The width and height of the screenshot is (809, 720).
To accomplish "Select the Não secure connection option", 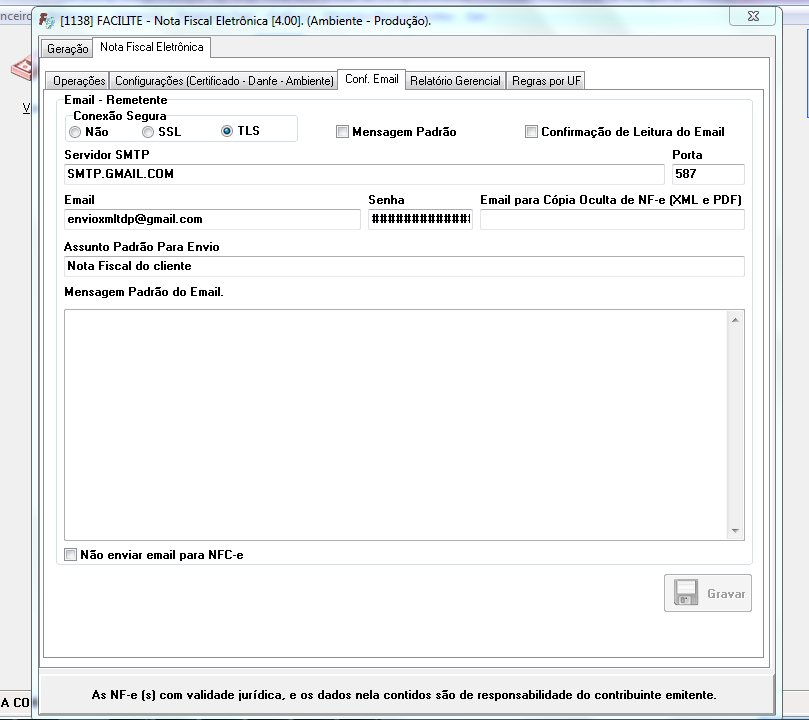I will [75, 132].
